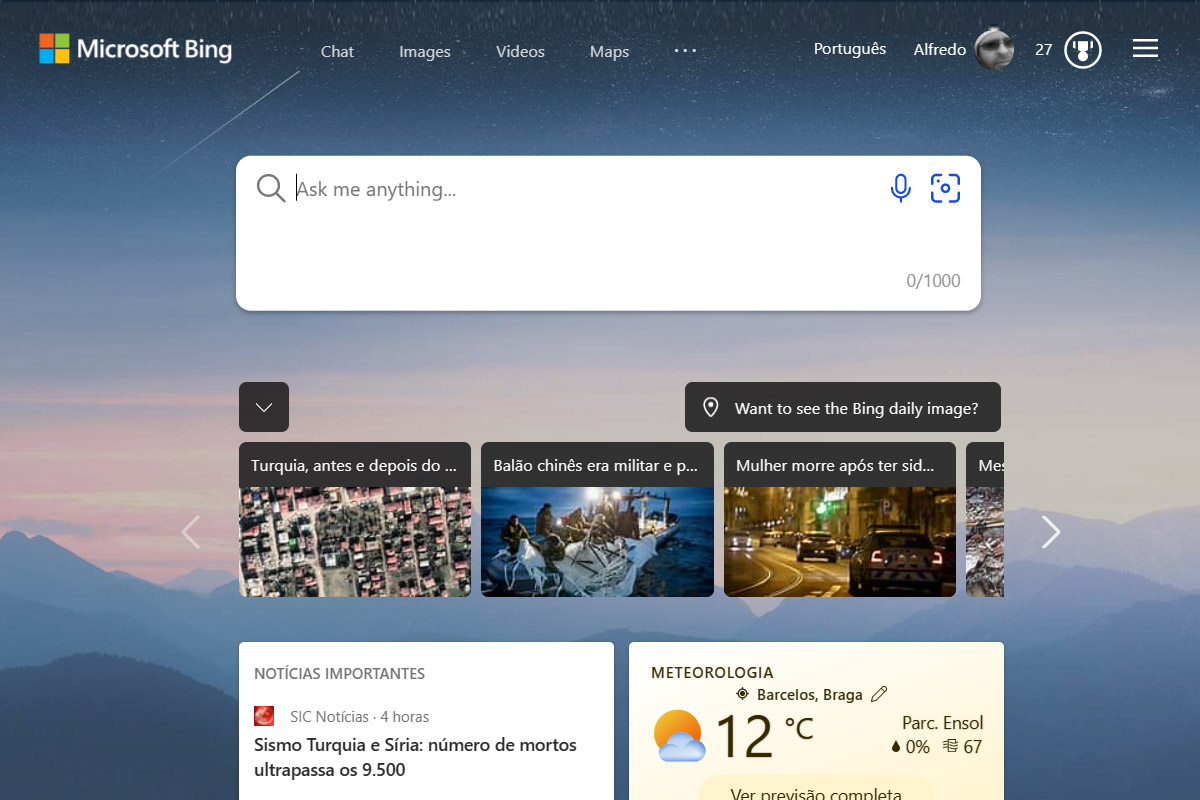Edit weather location with pencil icon
1200x800 pixels.
point(879,694)
